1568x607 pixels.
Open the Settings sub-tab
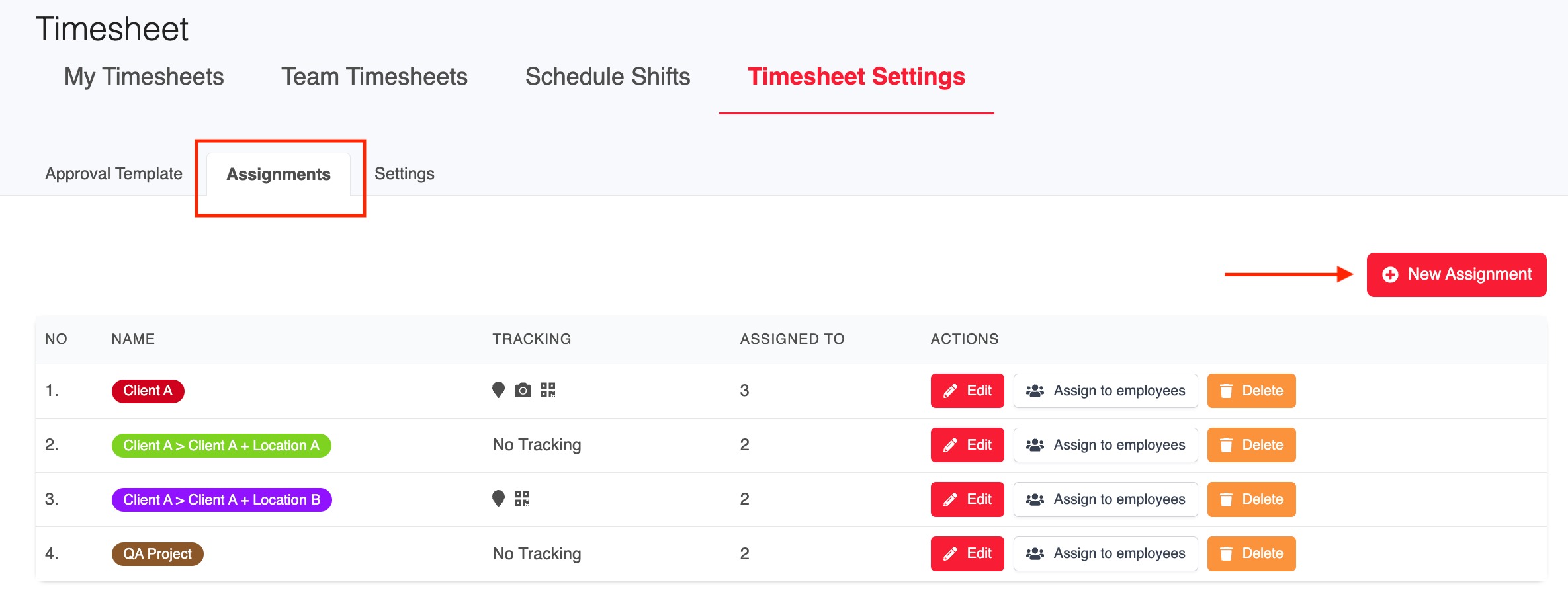click(404, 174)
